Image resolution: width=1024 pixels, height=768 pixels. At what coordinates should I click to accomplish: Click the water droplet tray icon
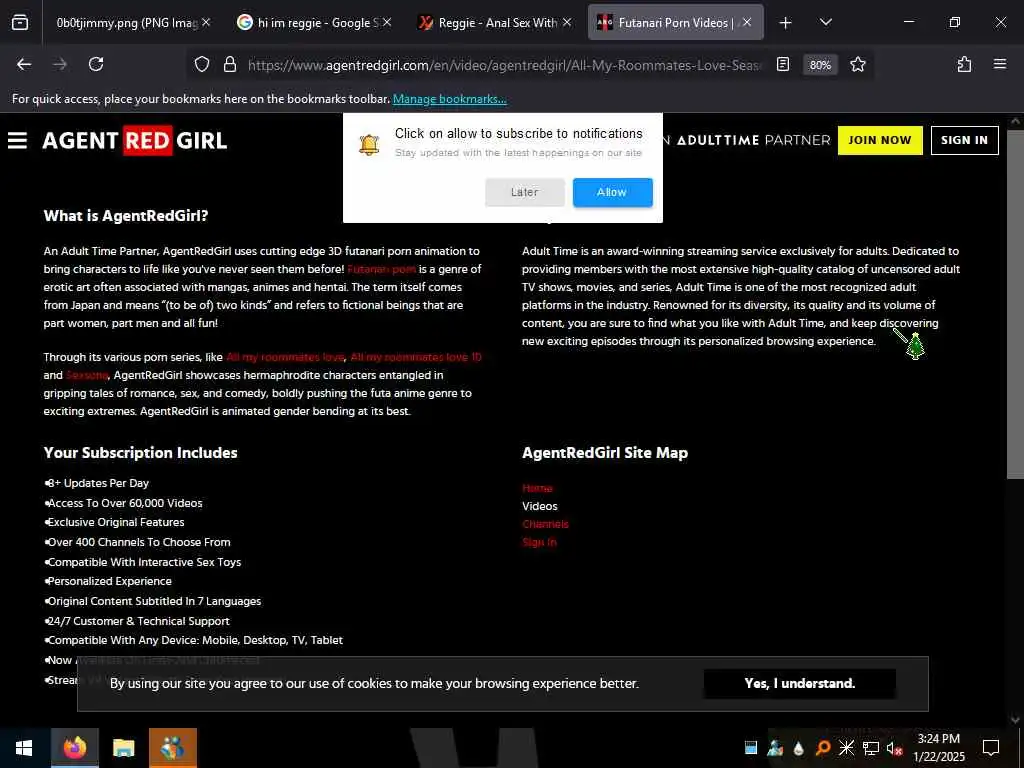coord(799,748)
